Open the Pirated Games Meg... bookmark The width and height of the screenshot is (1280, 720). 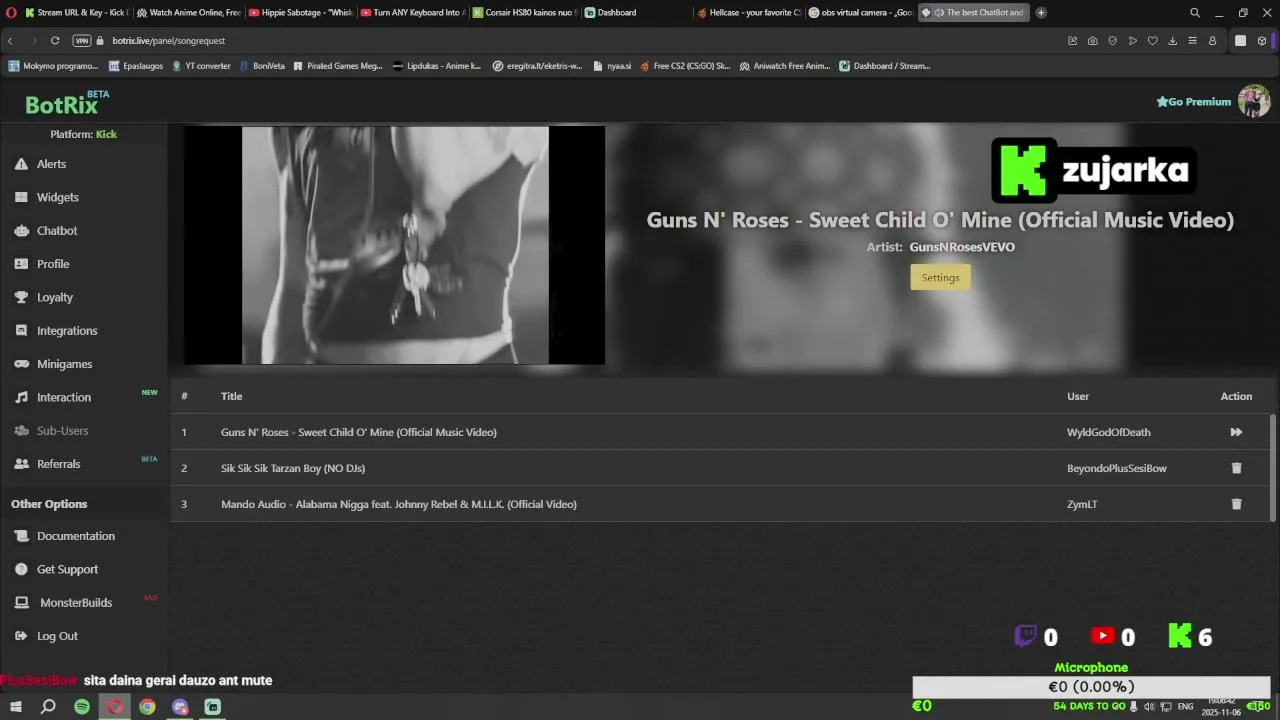337,66
